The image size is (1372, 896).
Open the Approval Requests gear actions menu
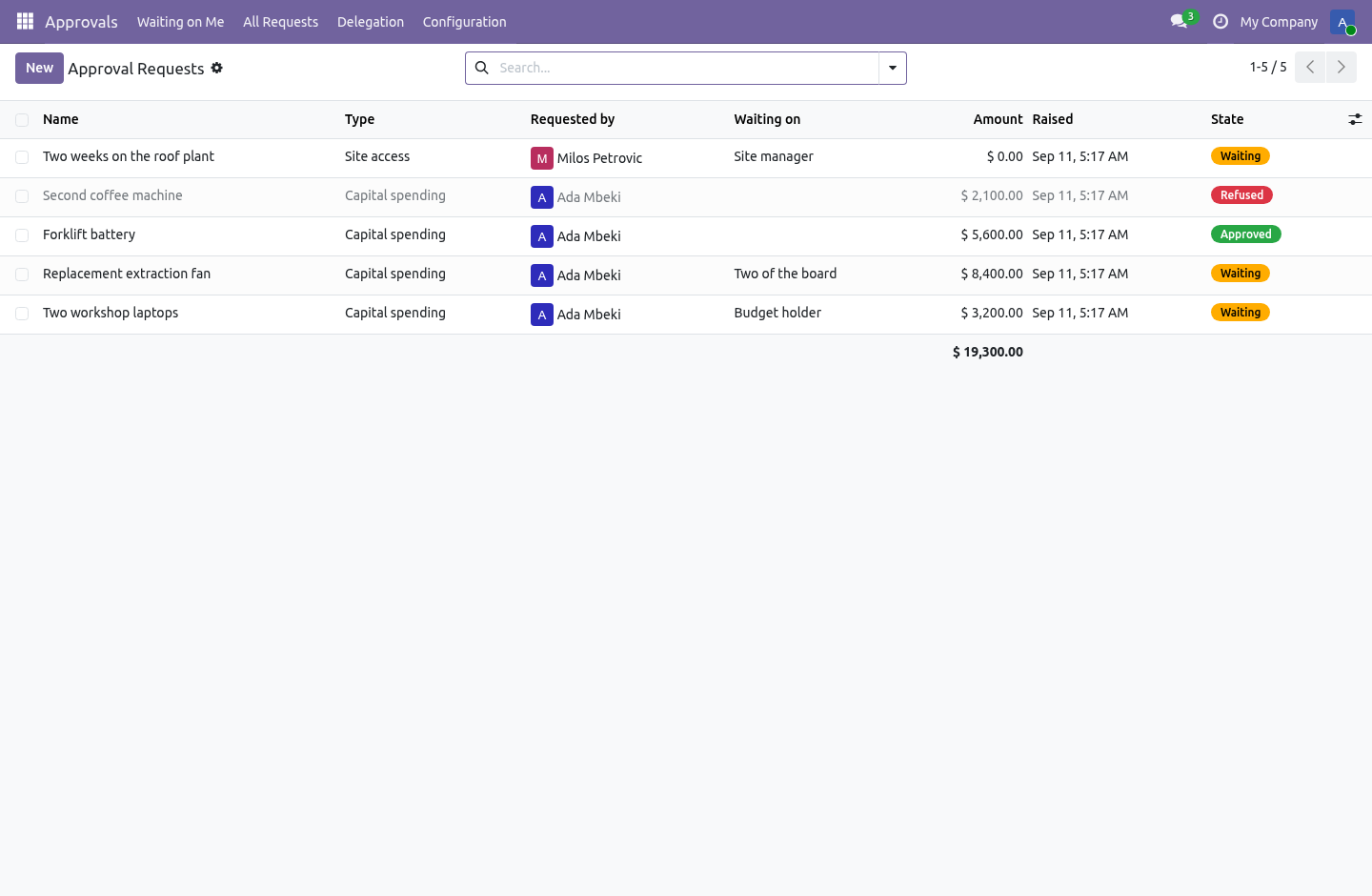[217, 68]
